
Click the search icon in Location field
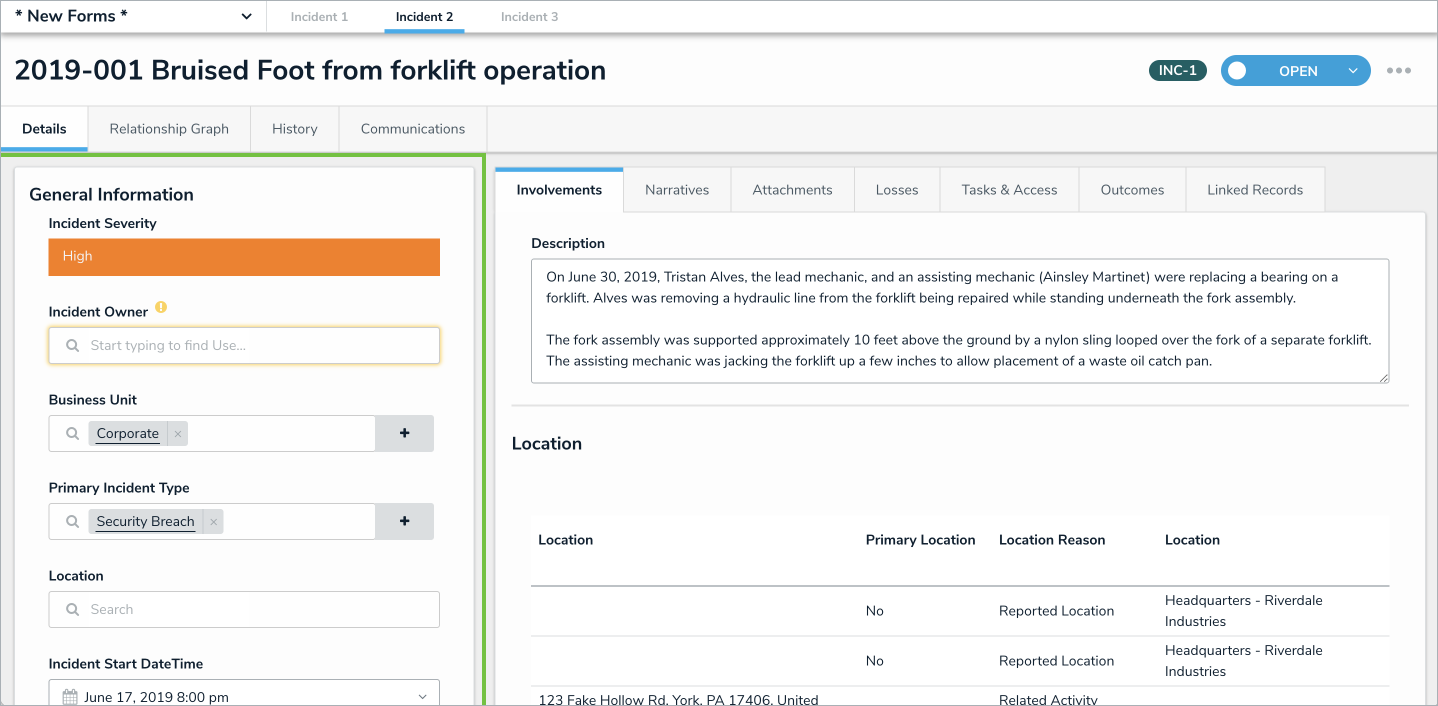tap(72, 610)
